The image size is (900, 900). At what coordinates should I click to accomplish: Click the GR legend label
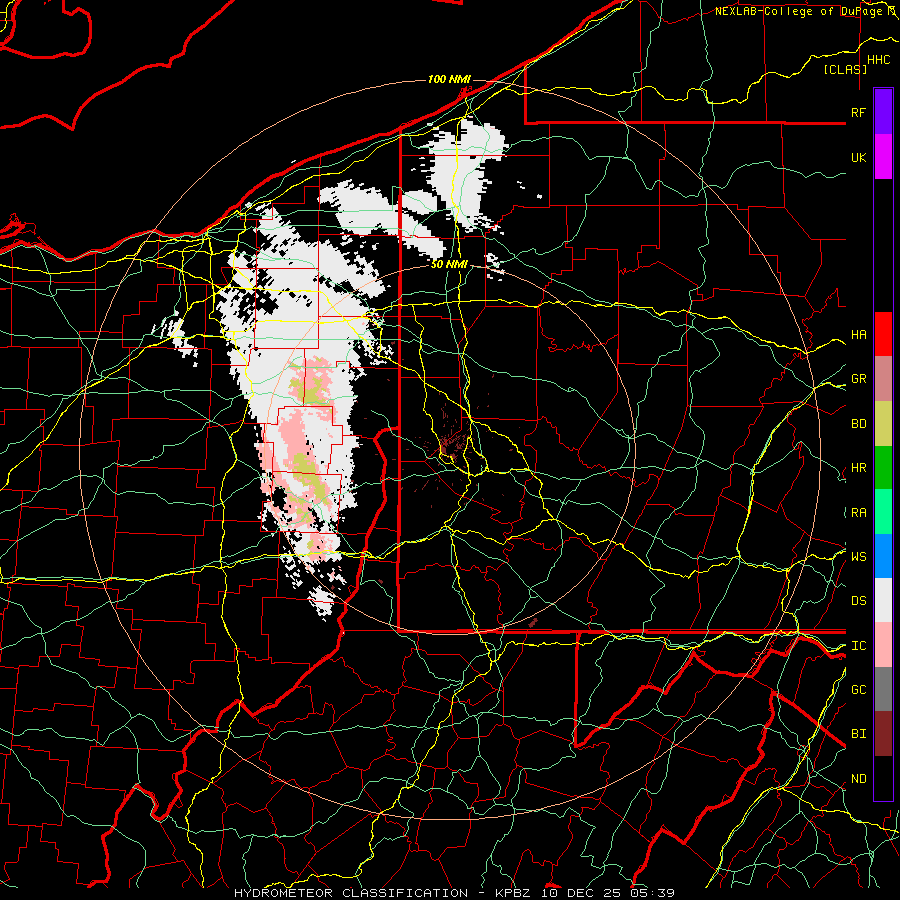coord(858,379)
